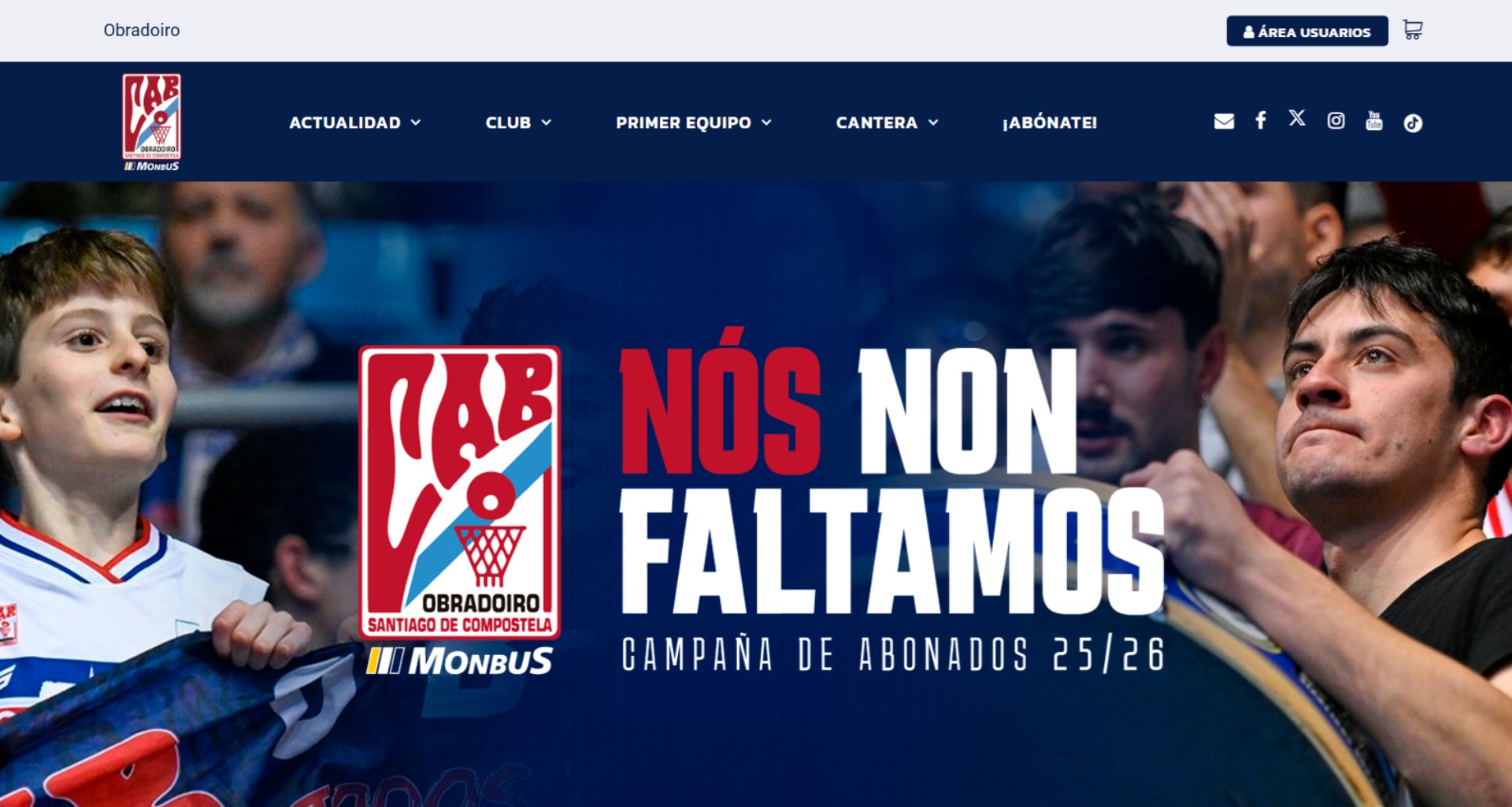Open the X (Twitter) icon
The width and height of the screenshot is (1512, 807).
[x=1297, y=118]
